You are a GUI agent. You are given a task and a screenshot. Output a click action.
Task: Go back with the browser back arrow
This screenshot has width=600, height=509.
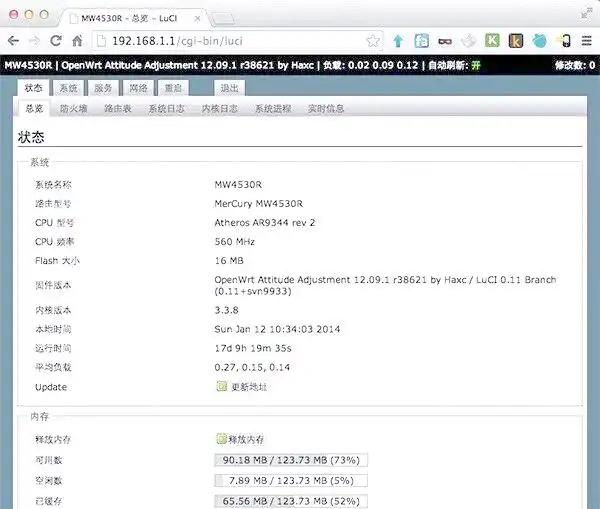13,41
